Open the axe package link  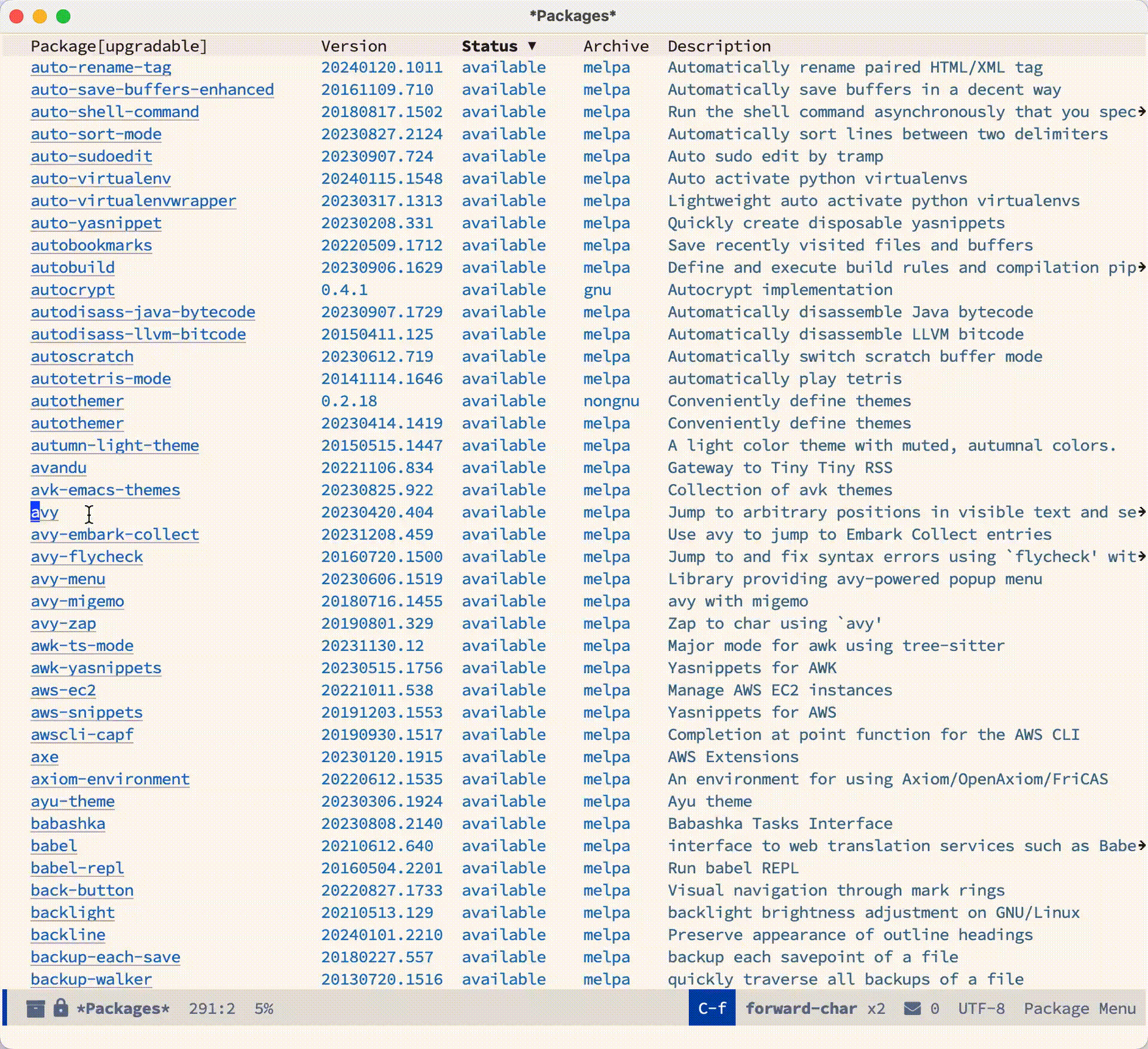(45, 757)
